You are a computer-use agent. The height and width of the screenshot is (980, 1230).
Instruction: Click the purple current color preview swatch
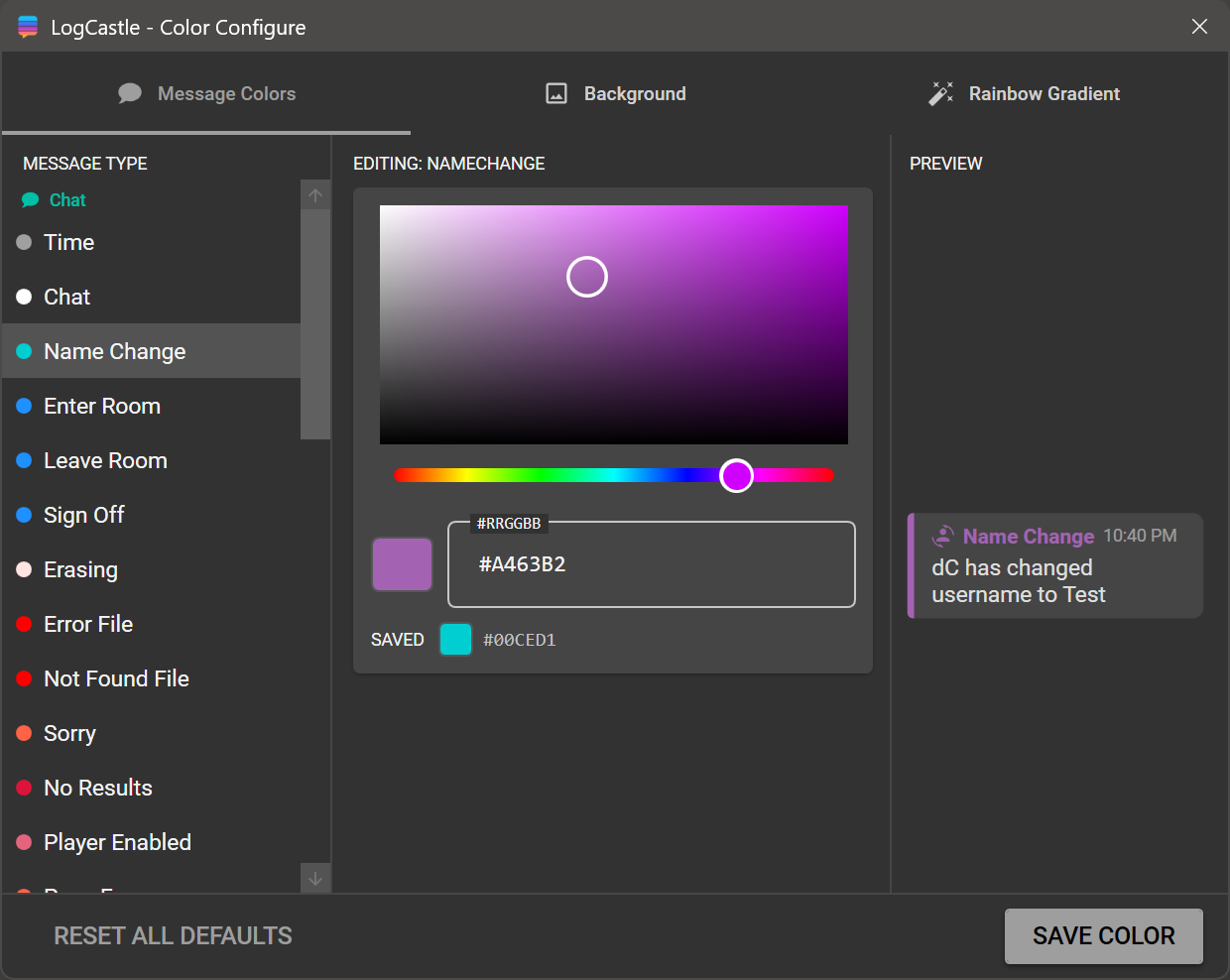click(x=402, y=563)
